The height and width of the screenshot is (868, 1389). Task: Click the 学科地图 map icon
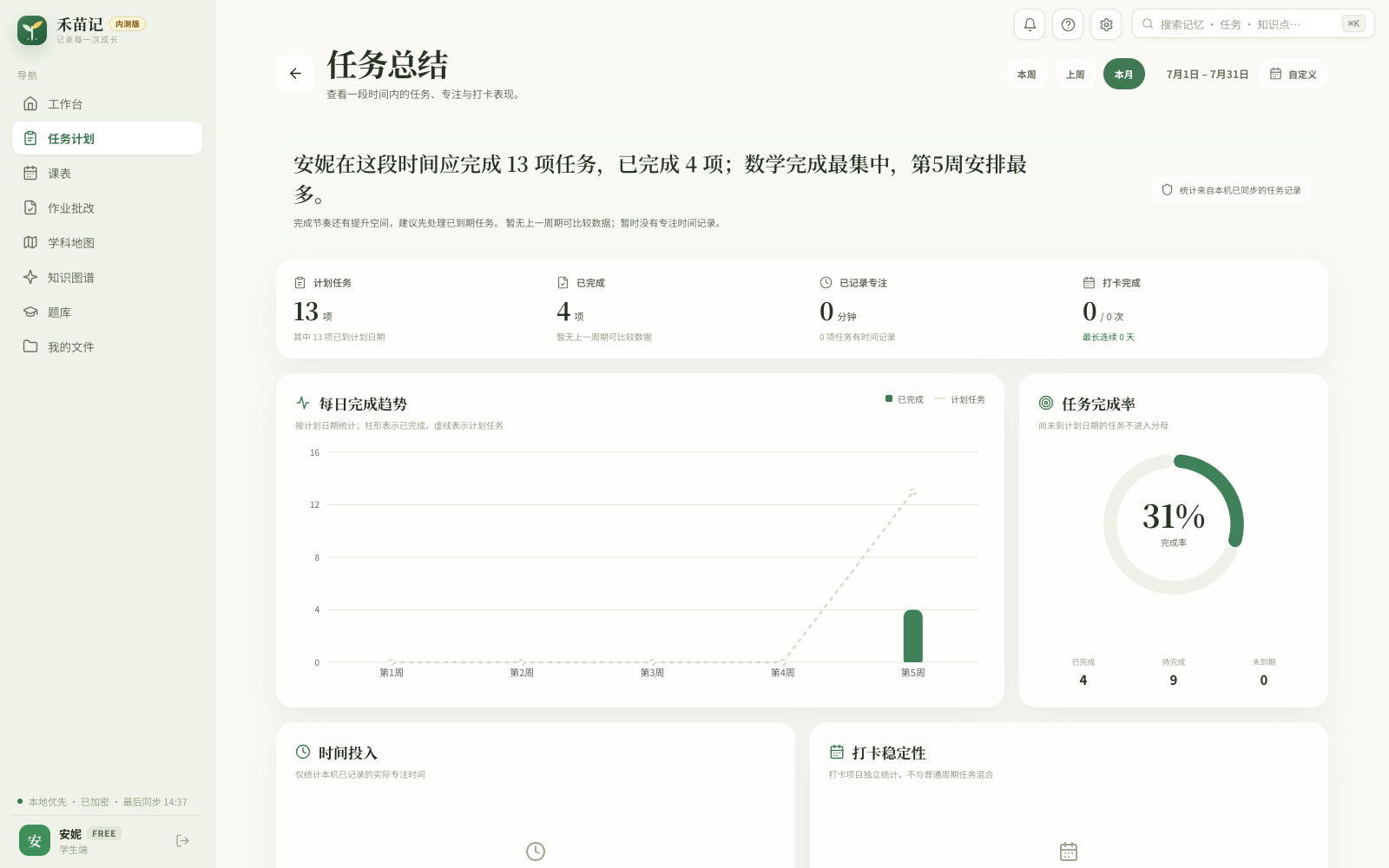coord(30,242)
